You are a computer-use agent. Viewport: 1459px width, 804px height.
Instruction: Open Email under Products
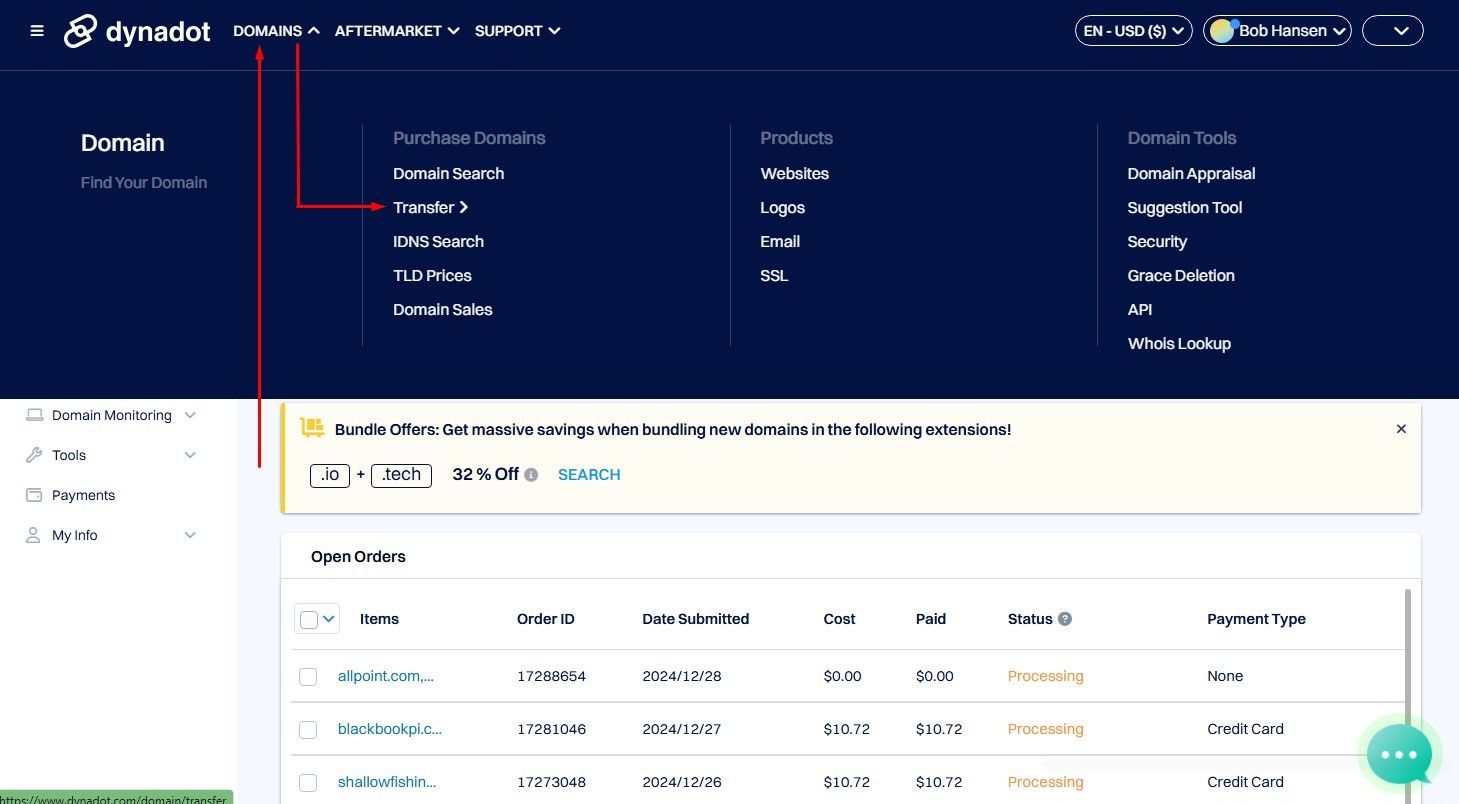[780, 242]
